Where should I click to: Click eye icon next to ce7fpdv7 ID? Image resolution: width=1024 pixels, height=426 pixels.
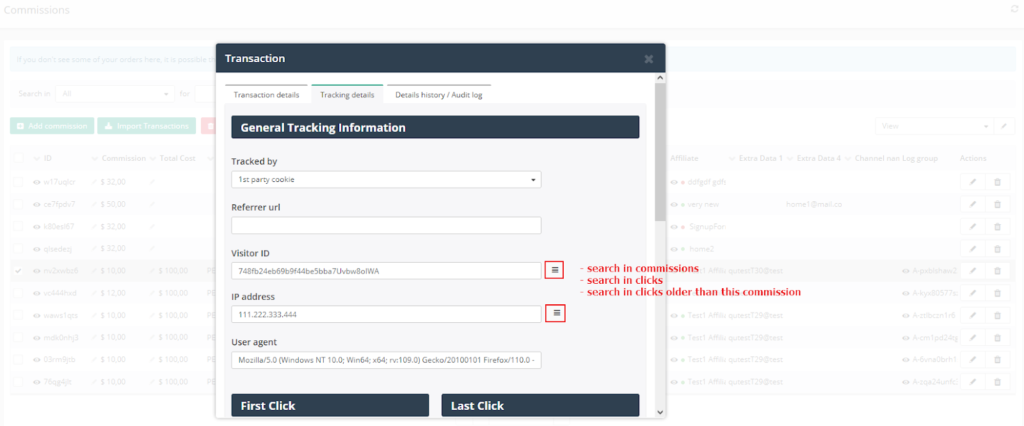point(37,204)
